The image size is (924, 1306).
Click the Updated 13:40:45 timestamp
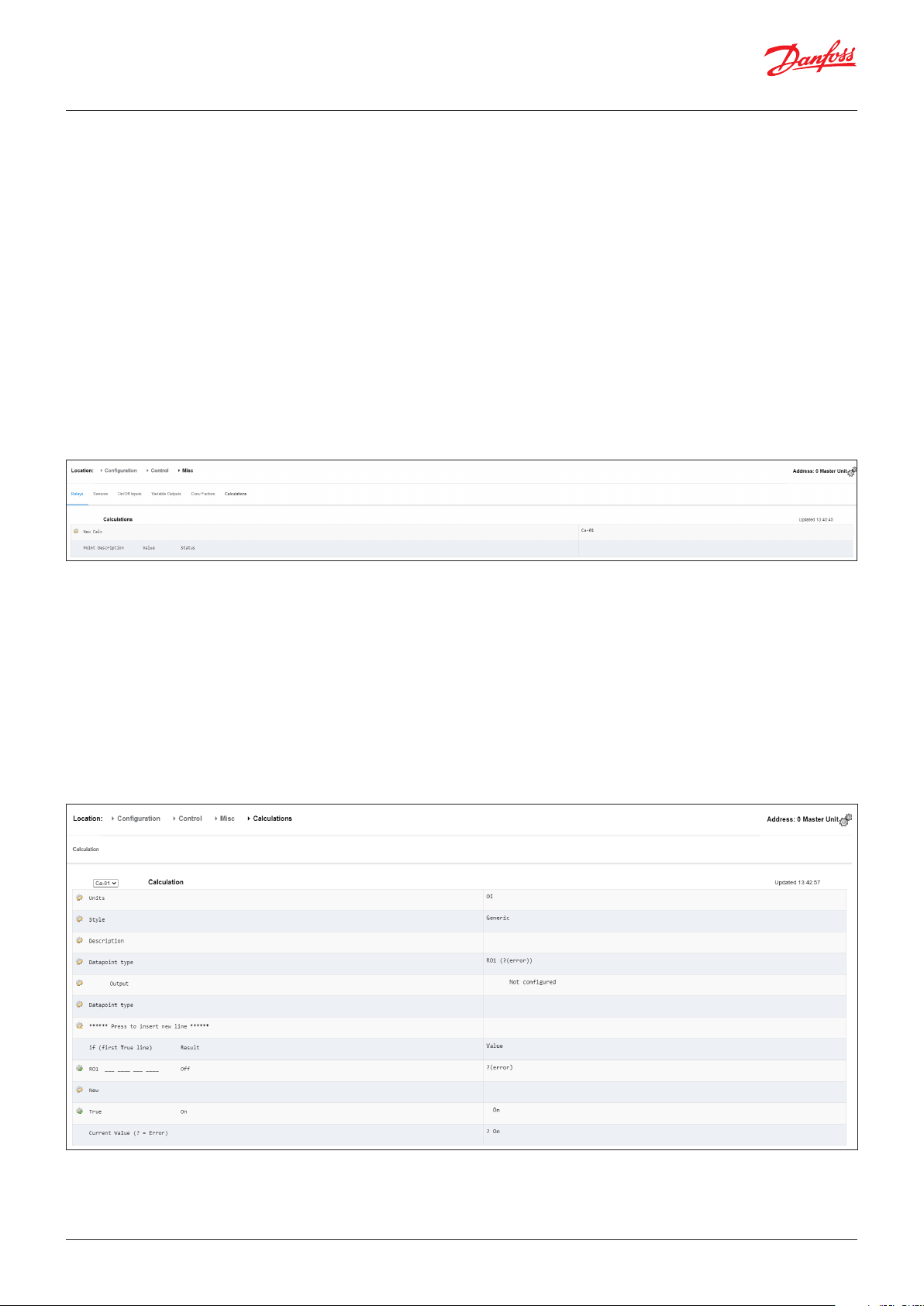pyautogui.click(x=816, y=519)
